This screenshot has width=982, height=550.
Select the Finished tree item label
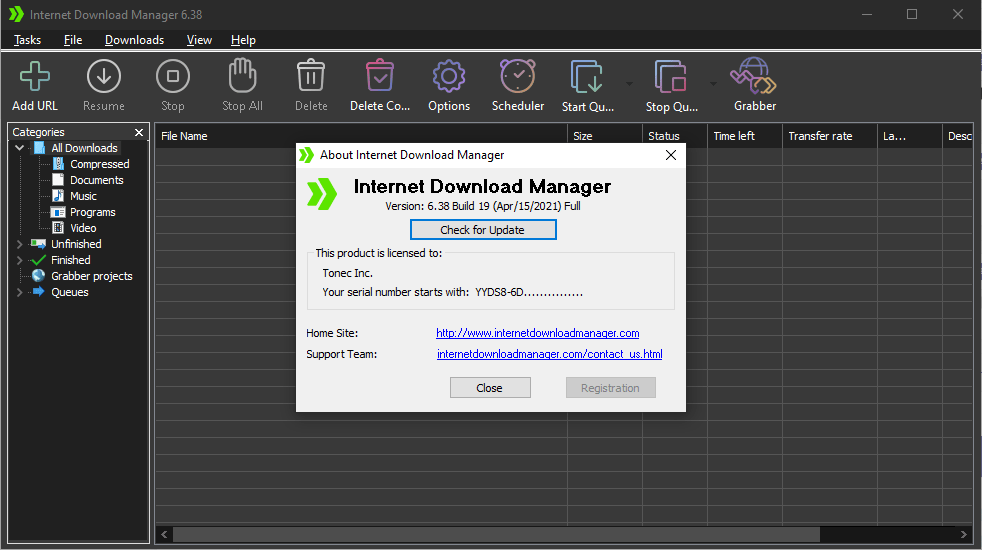click(x=71, y=260)
